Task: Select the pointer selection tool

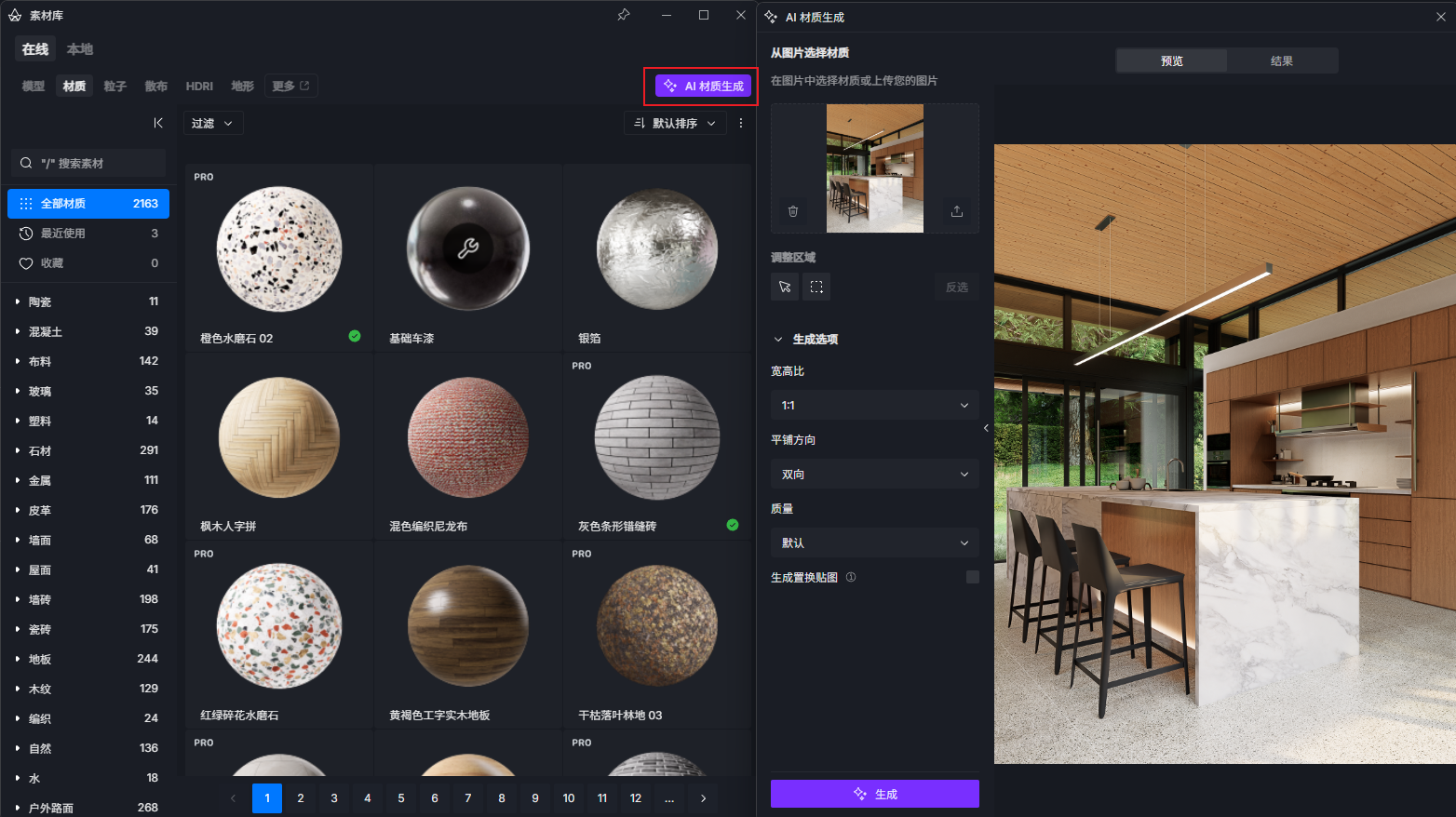Action: point(785,287)
